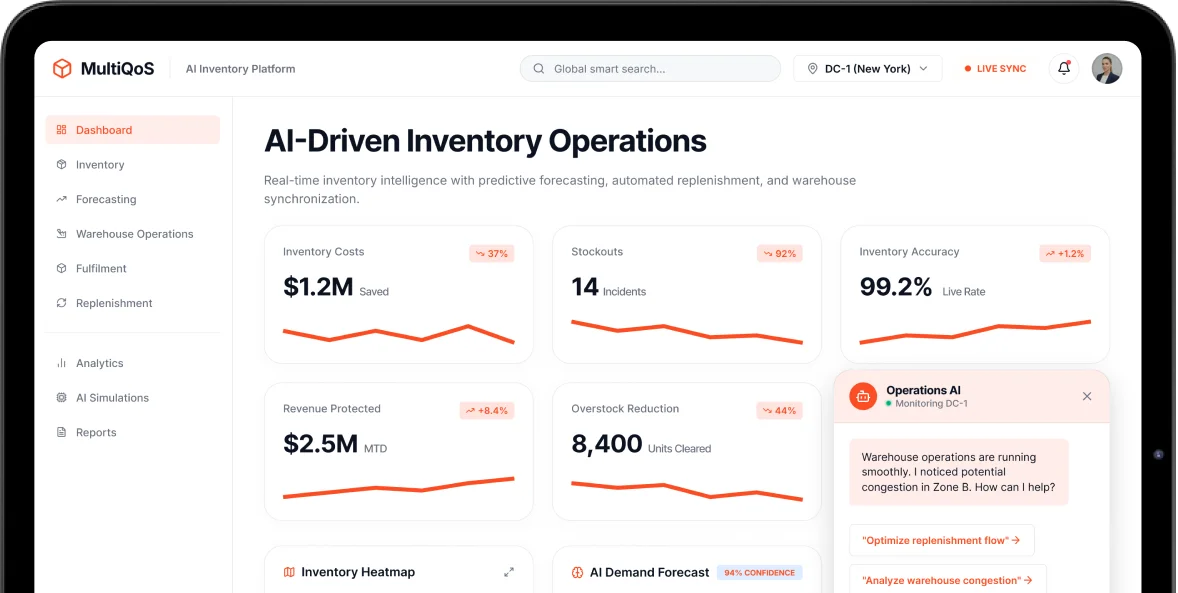This screenshot has width=1178, height=593.
Task: Go to Forecasting in the sidebar
Action: (x=133, y=199)
